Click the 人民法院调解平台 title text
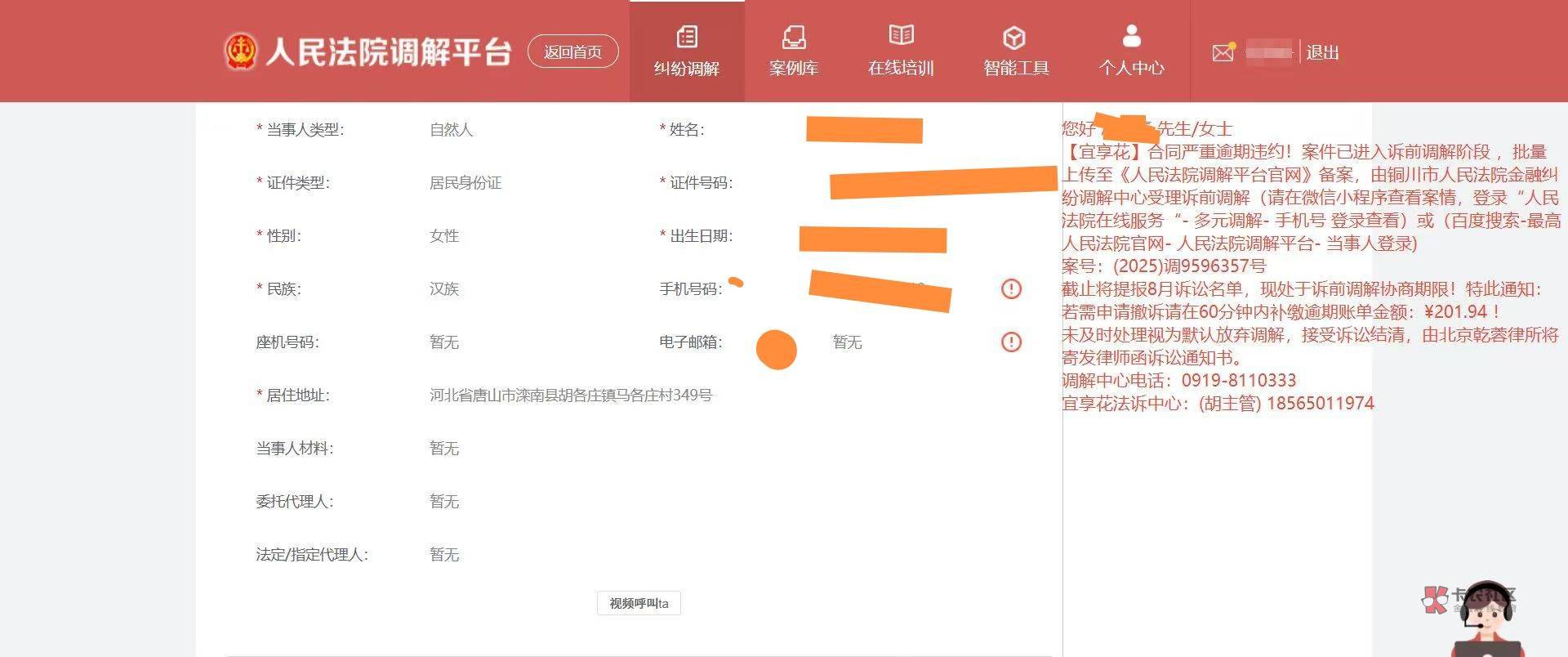The height and width of the screenshot is (657, 1568). click(x=389, y=52)
